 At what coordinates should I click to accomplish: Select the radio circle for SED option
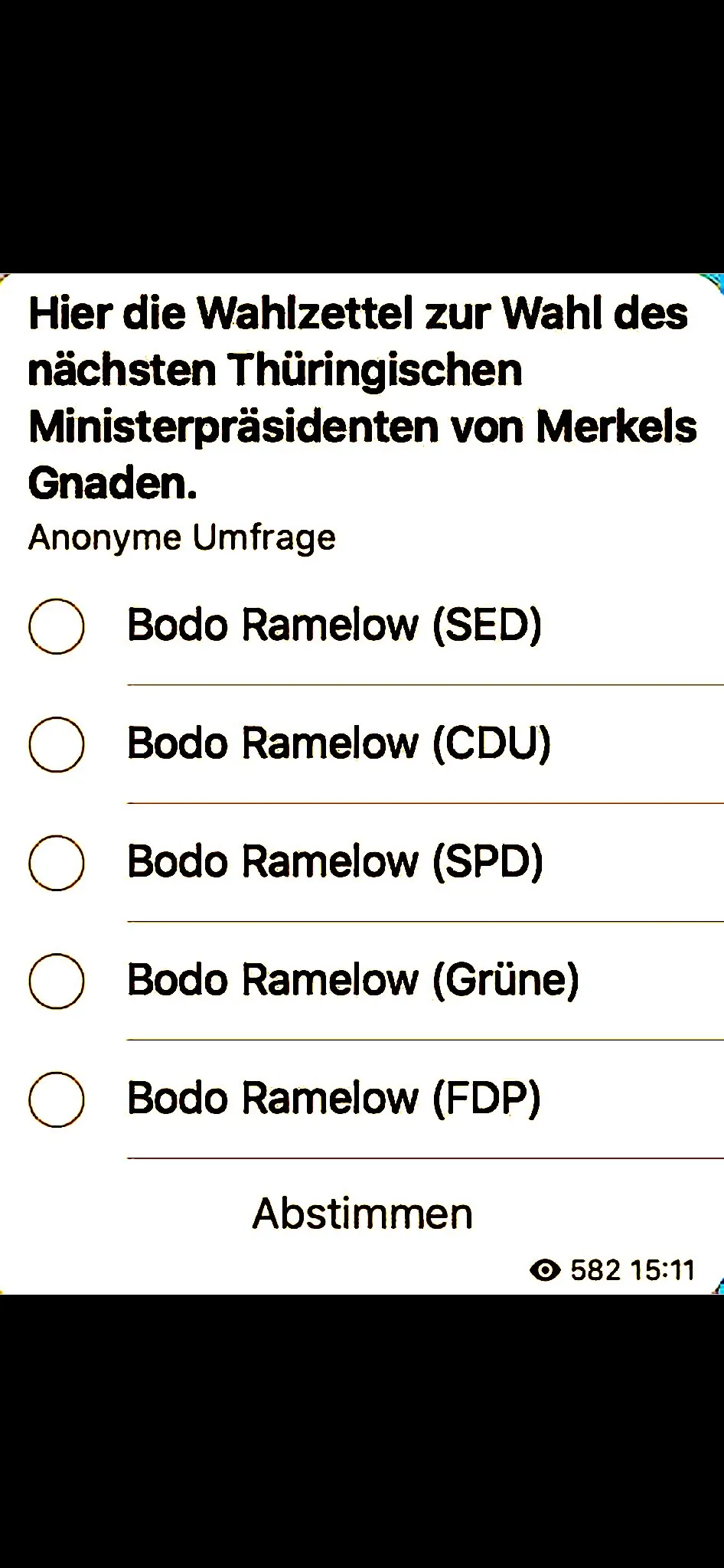click(x=57, y=626)
